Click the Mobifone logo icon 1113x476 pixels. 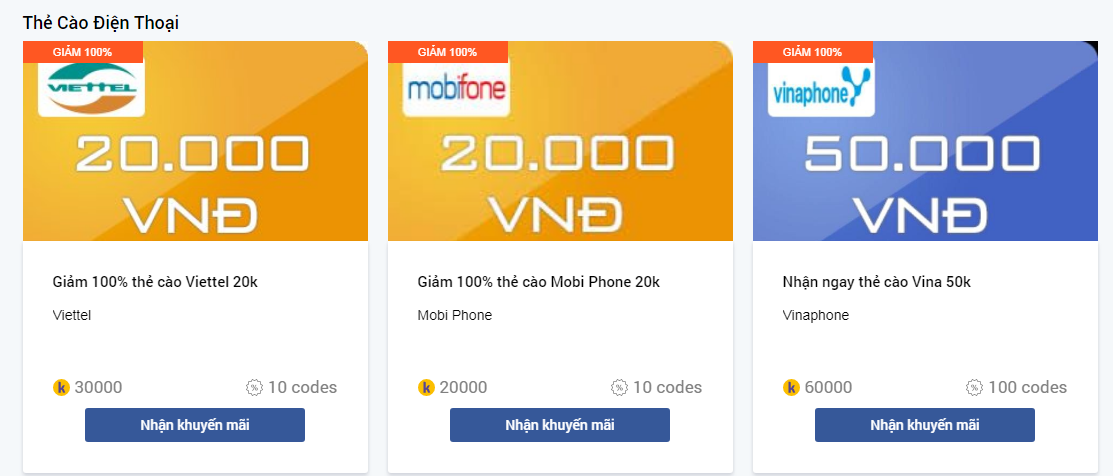(456, 90)
